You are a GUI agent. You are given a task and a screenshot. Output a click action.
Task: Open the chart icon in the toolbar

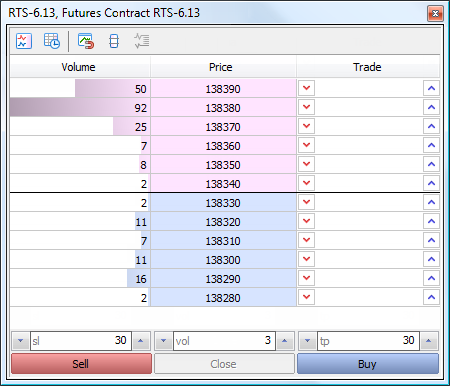[x=24, y=41]
